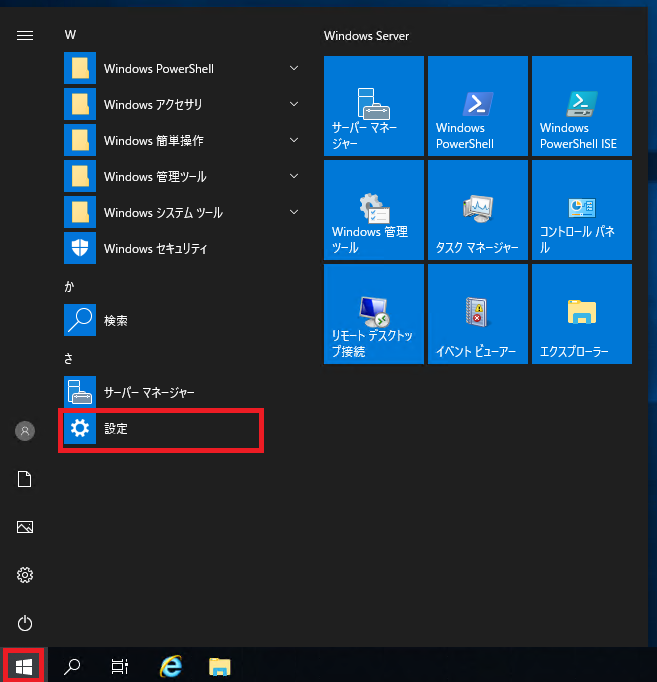Open Windows セキュリティ from the app list
Image resolution: width=657 pixels, height=682 pixels.
click(183, 248)
